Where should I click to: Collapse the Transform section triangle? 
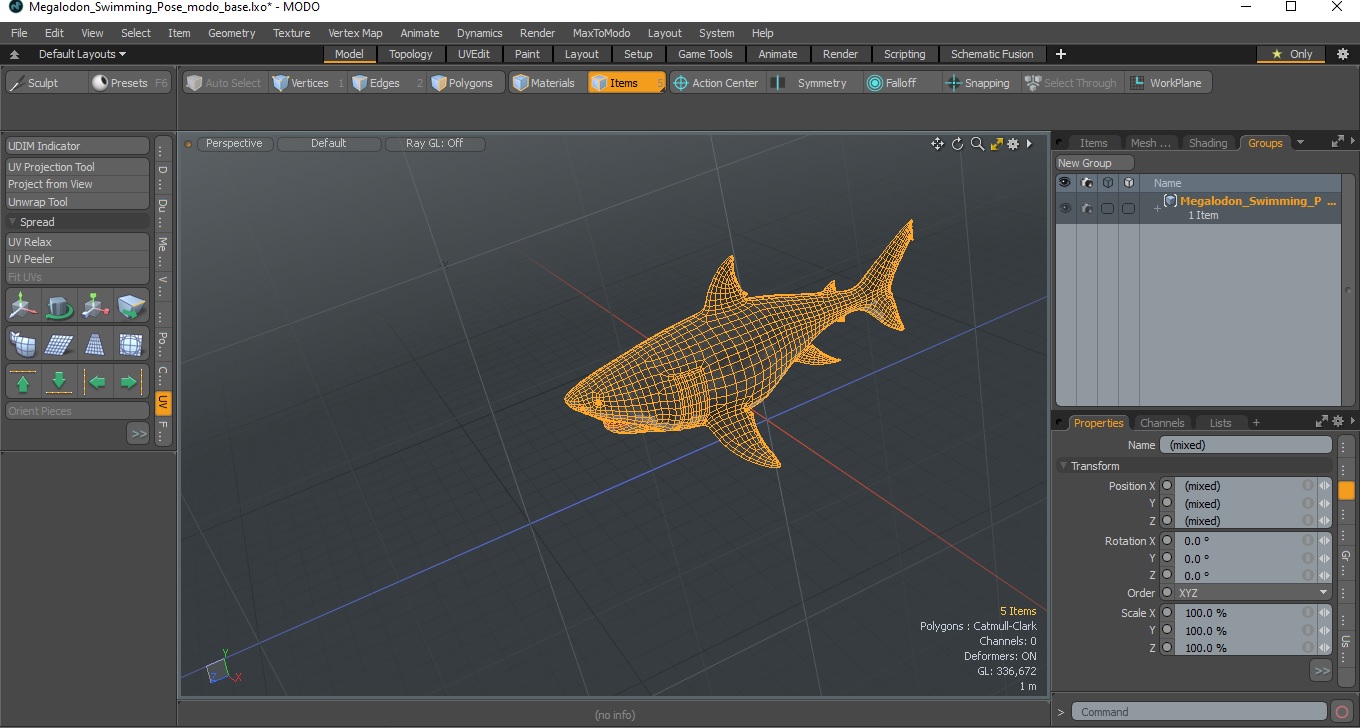[x=1063, y=466]
